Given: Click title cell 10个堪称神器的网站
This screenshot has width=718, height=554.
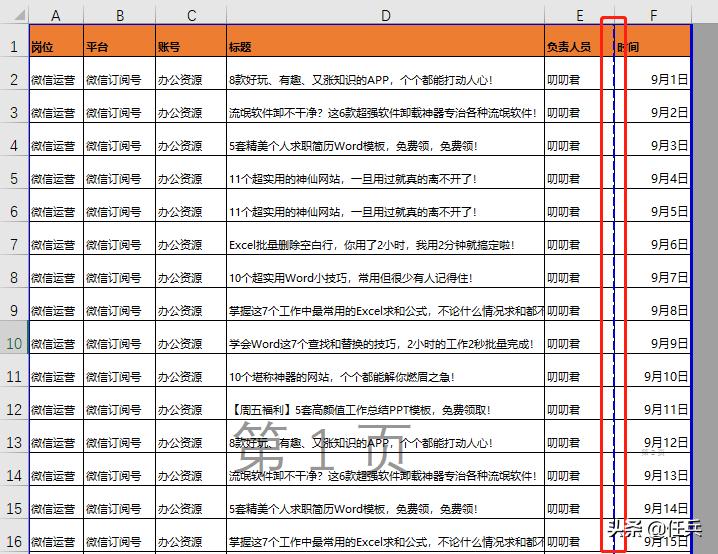Looking at the screenshot, I should [x=386, y=370].
